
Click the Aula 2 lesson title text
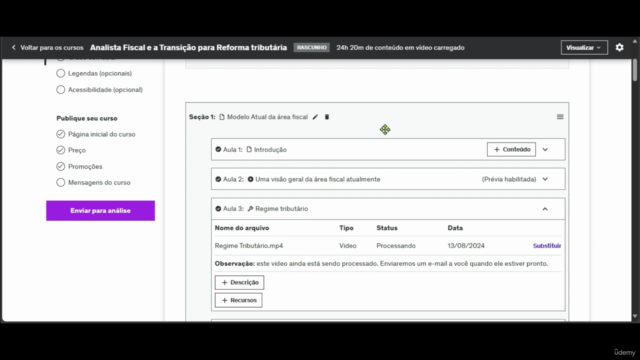coord(318,179)
